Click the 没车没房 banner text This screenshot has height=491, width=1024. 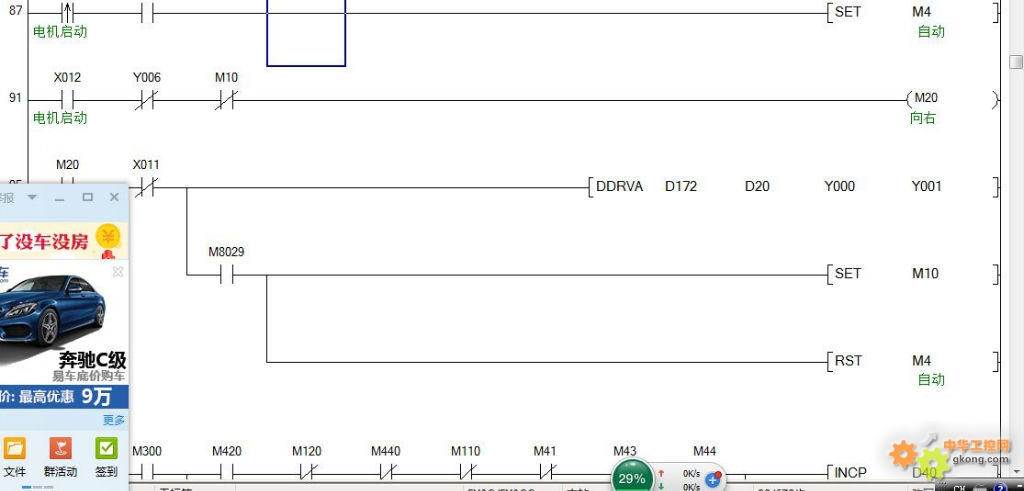point(44,241)
